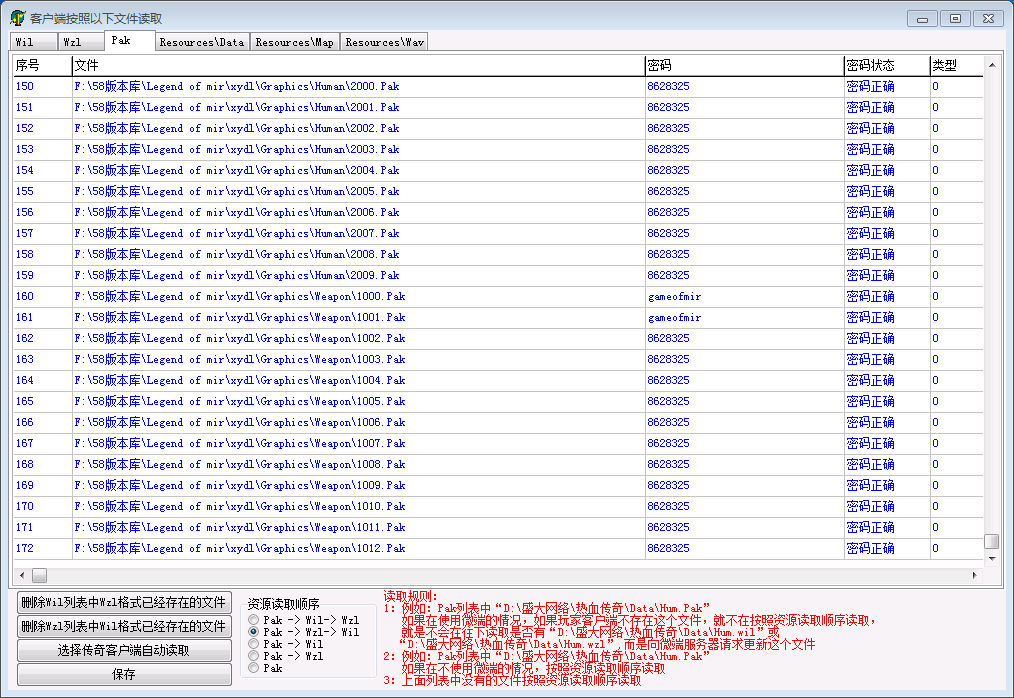
Task: Select row with Human\2002.Pak file
Action: [x=498, y=128]
